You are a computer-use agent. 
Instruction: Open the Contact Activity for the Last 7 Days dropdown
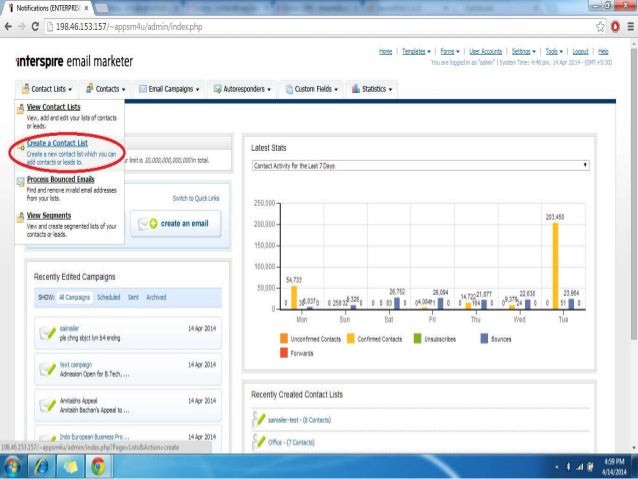tap(420, 166)
